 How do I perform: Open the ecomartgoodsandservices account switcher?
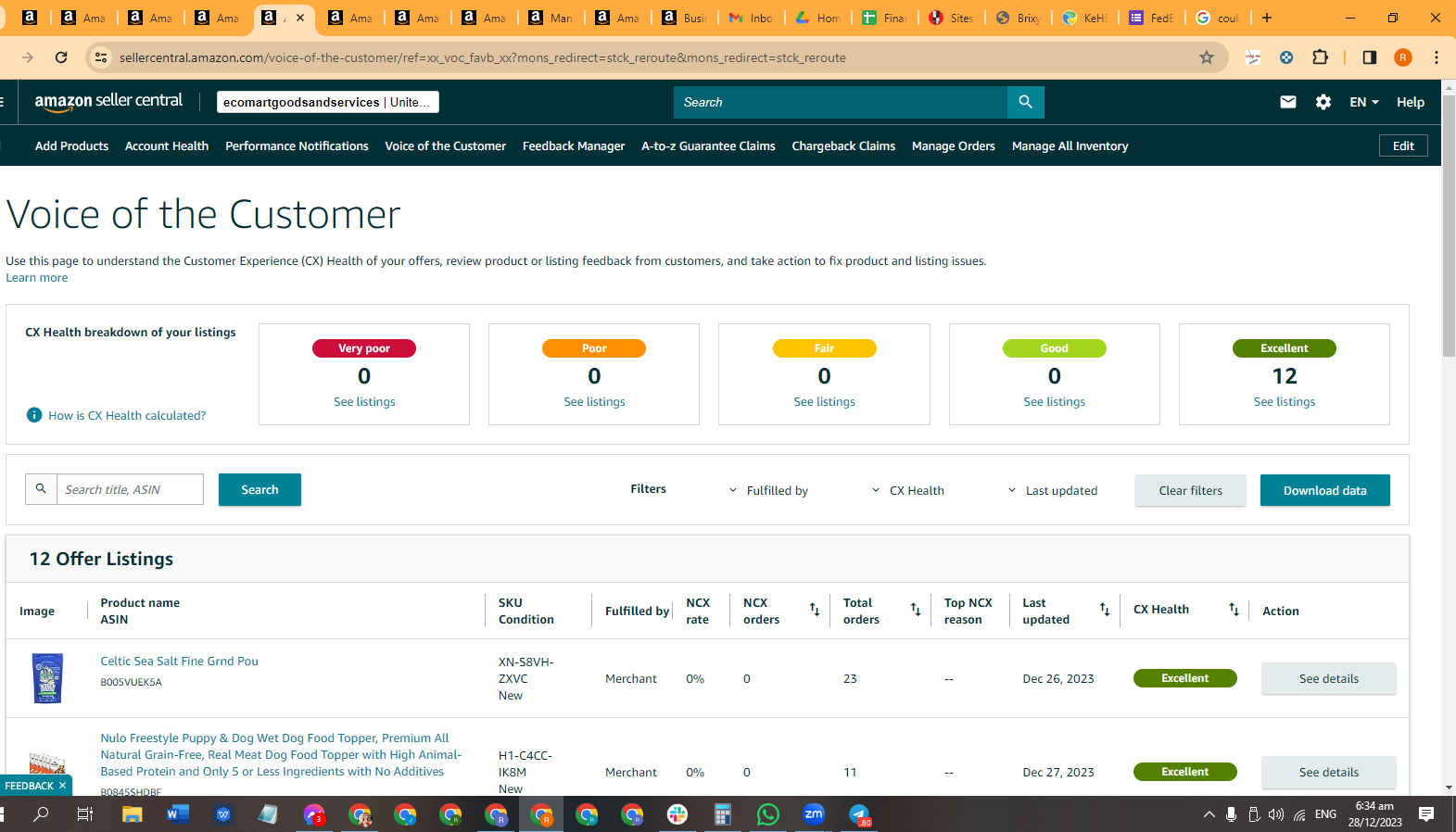coord(328,102)
